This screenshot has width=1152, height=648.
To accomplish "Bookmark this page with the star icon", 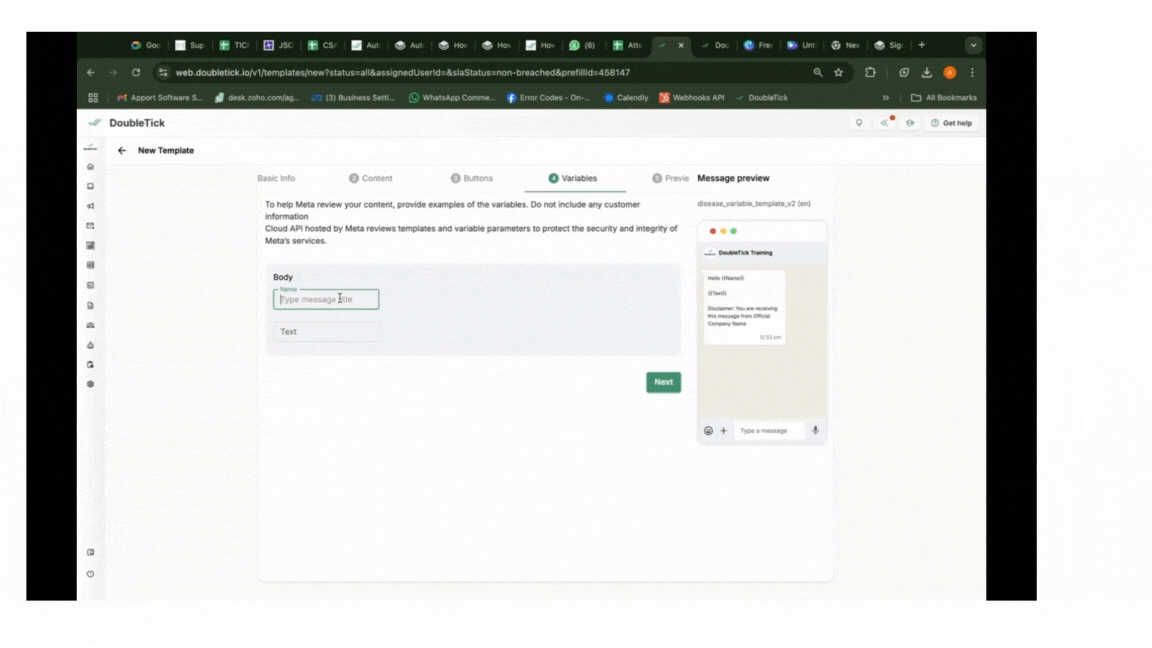I will [838, 73].
